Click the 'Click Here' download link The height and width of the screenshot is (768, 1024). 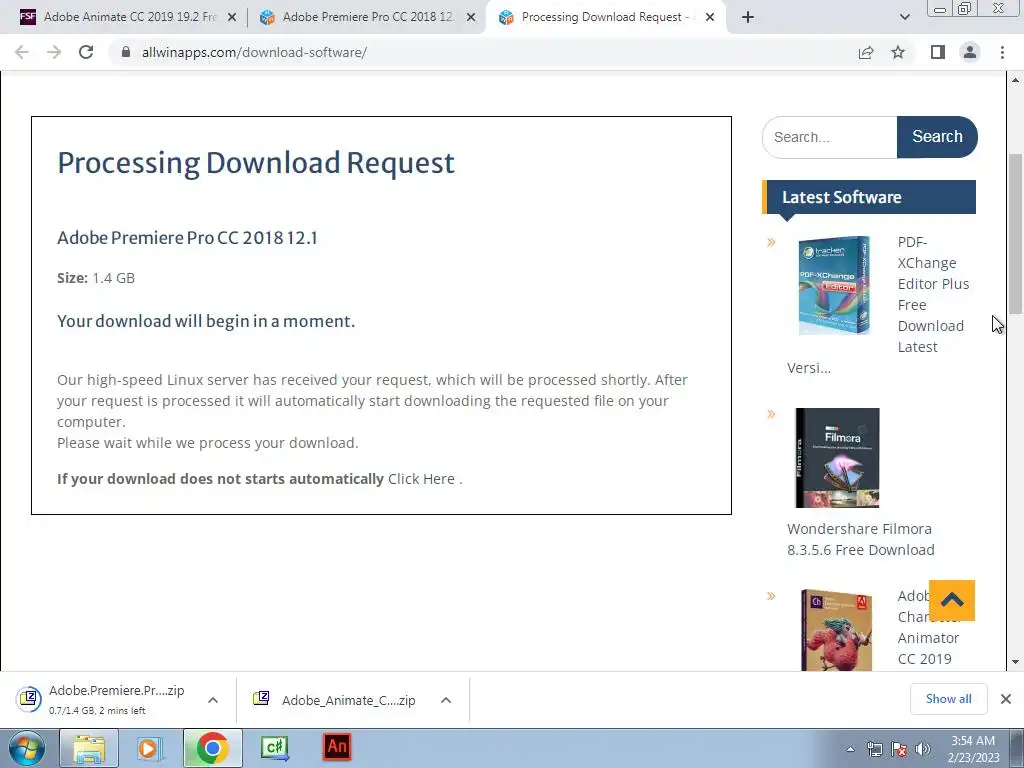(421, 479)
